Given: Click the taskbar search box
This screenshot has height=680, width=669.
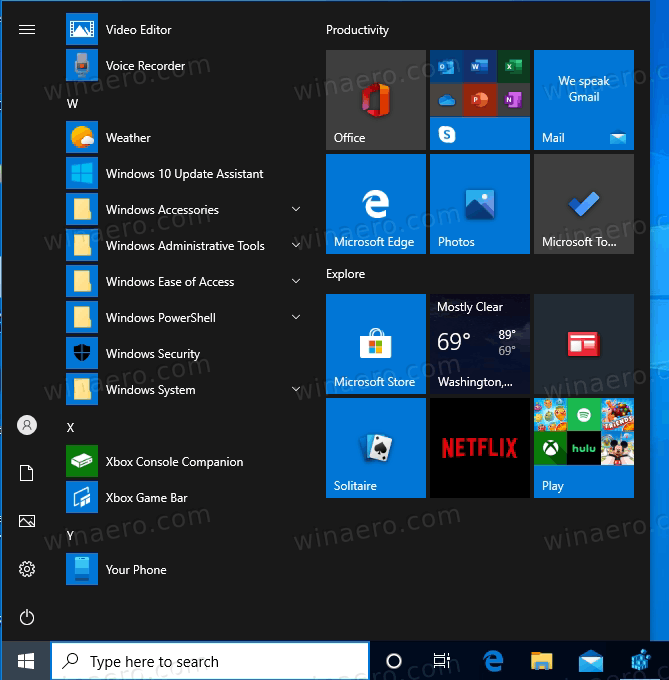Looking at the screenshot, I should point(210,661).
